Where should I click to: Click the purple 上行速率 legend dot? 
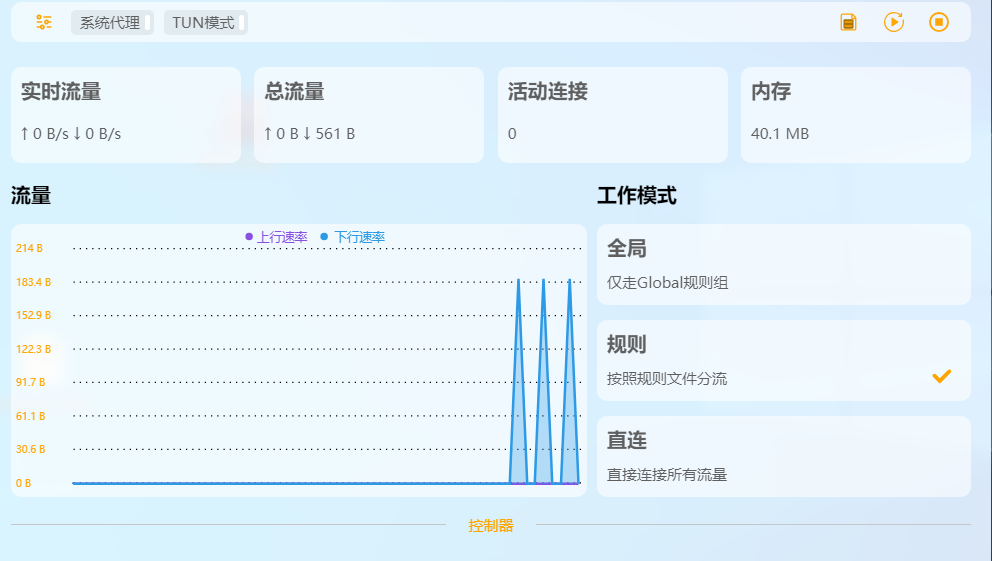click(x=249, y=237)
